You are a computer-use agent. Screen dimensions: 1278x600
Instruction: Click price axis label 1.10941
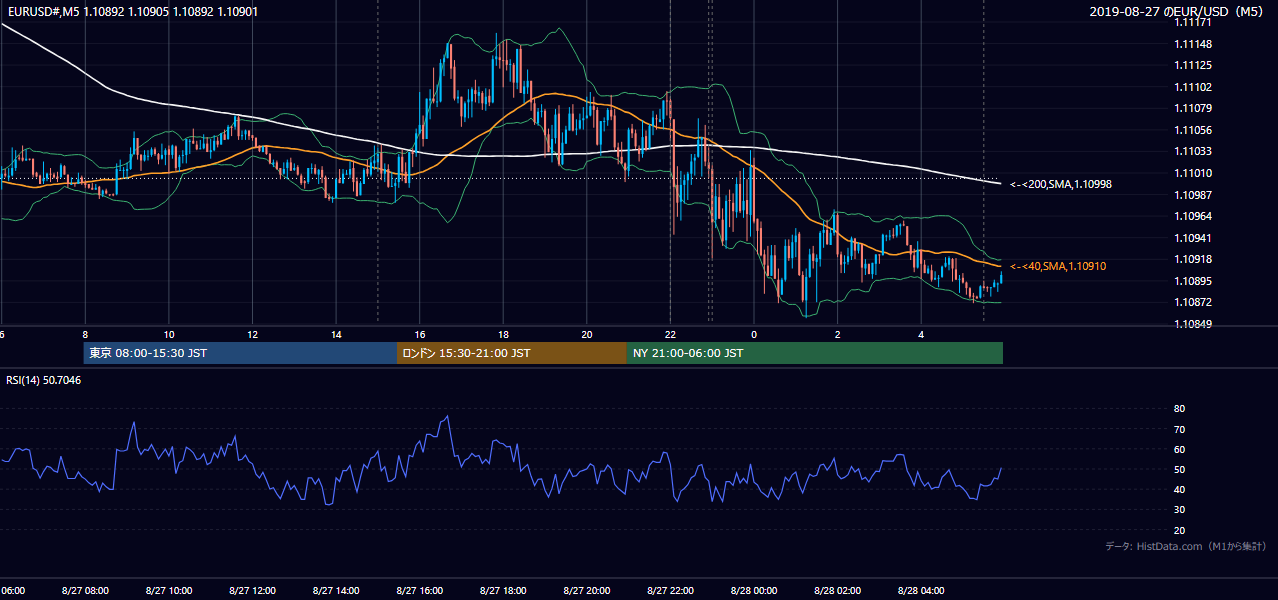1193,238
